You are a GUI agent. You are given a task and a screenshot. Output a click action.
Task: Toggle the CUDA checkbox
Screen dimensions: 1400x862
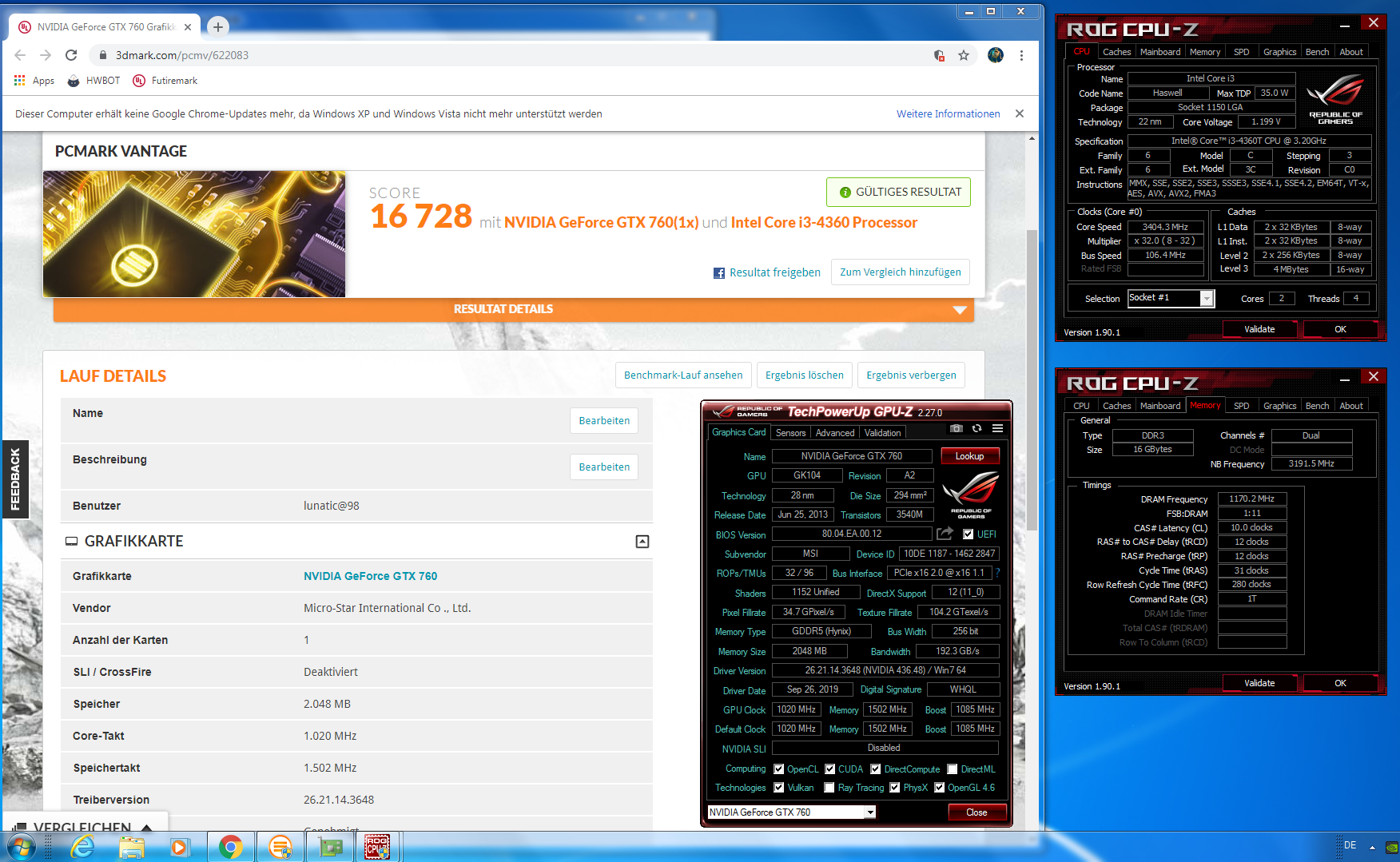830,769
